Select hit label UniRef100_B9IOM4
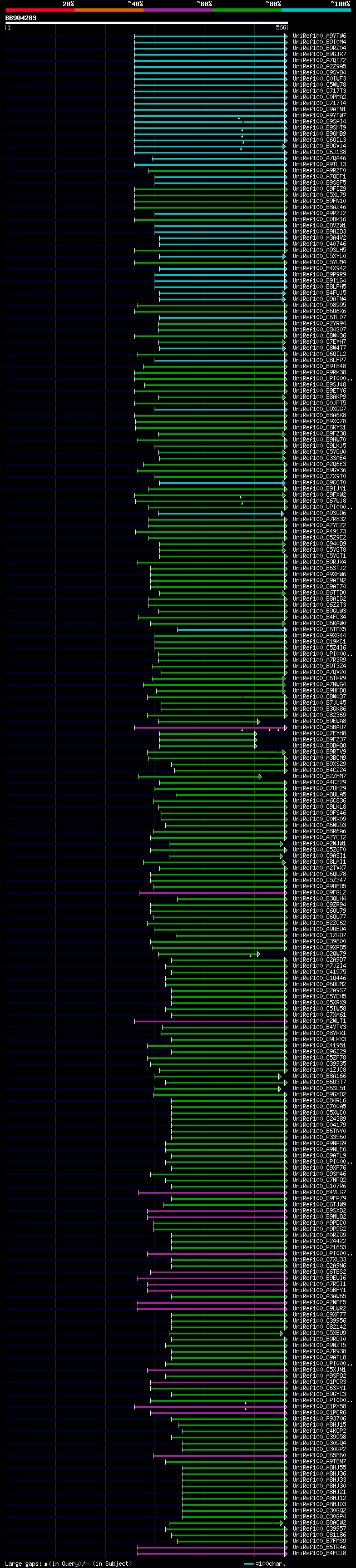The height and width of the screenshot is (1568, 356). pyautogui.click(x=319, y=42)
